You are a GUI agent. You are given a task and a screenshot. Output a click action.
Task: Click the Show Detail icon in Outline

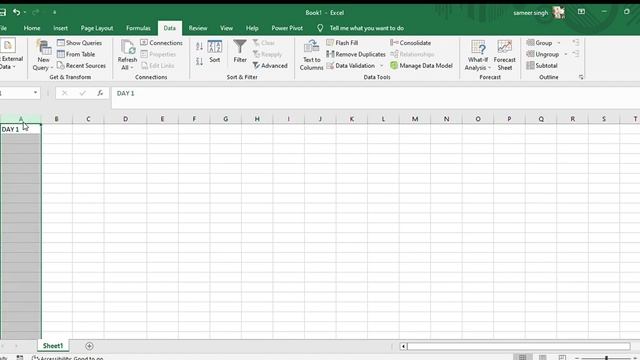tap(576, 42)
